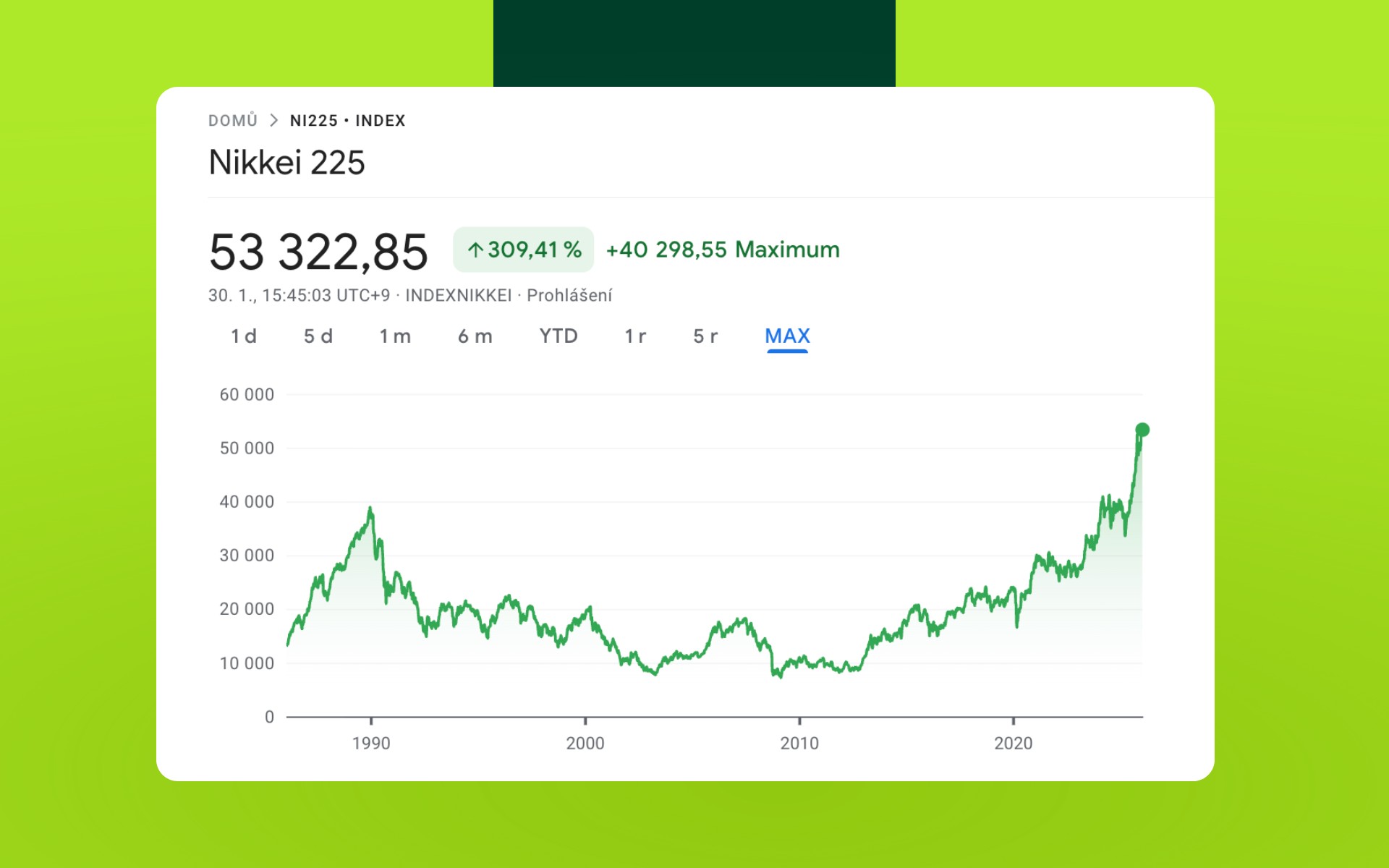This screenshot has width=1389, height=868.
Task: Click the green endpoint dot on the chart
Action: coord(1142,430)
